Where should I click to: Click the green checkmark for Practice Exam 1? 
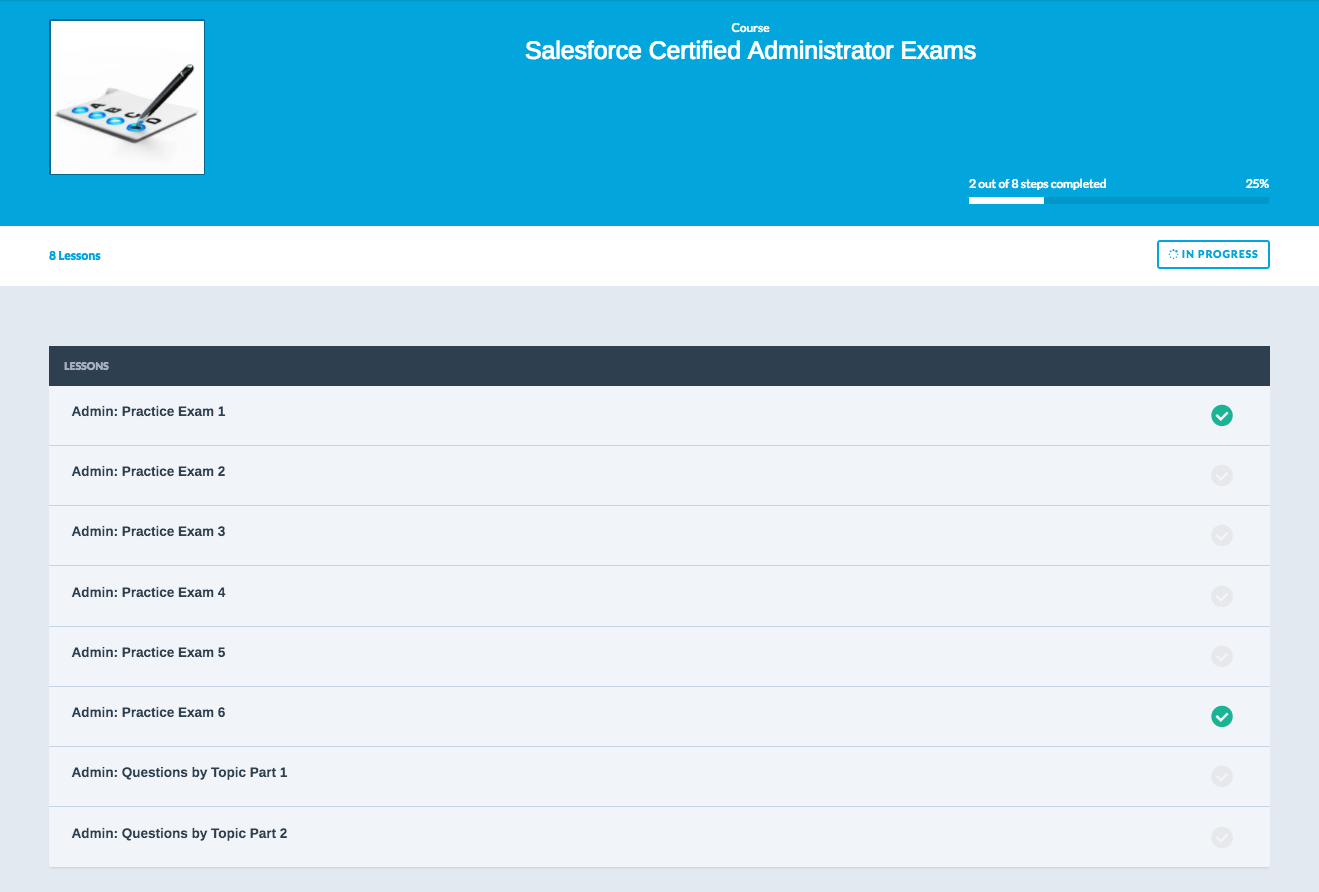[1221, 415]
